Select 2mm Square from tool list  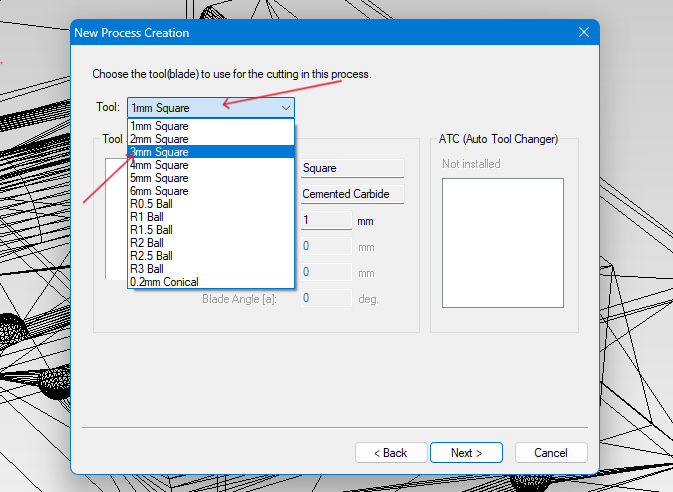(211, 139)
